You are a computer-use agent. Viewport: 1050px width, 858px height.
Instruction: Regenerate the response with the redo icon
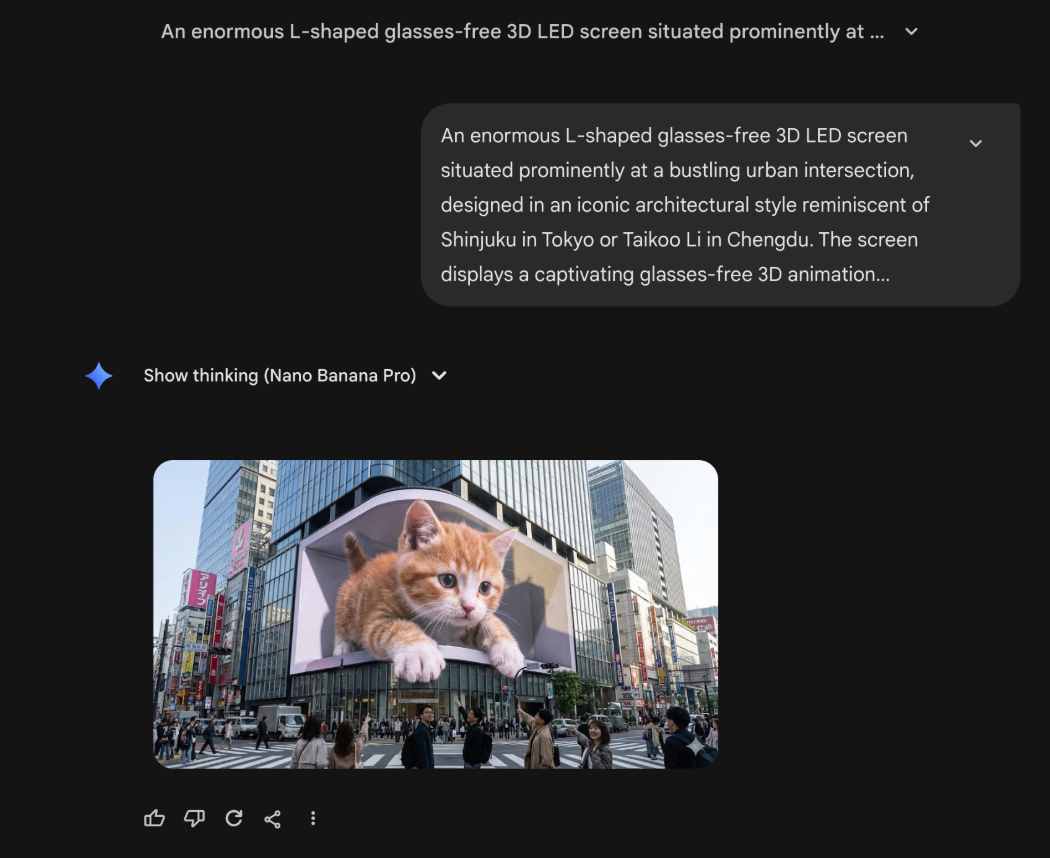[x=234, y=818]
